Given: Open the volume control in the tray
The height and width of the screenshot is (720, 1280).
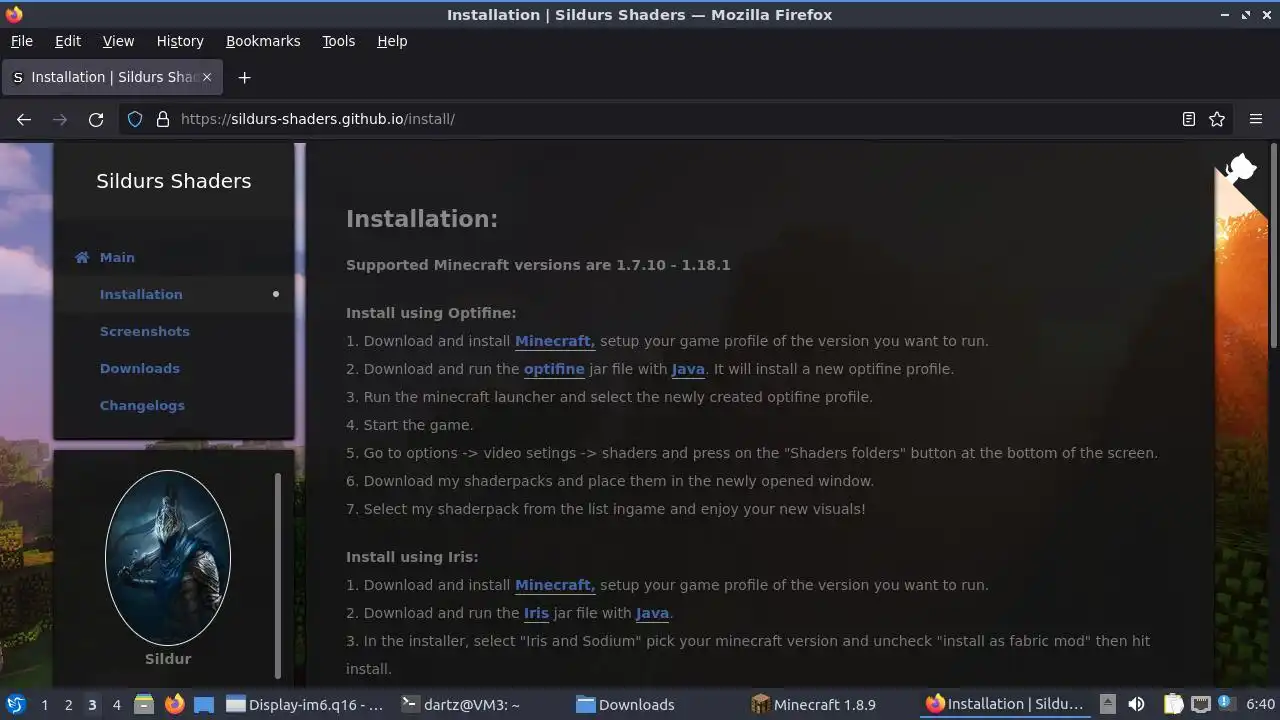Looking at the screenshot, I should (1136, 704).
